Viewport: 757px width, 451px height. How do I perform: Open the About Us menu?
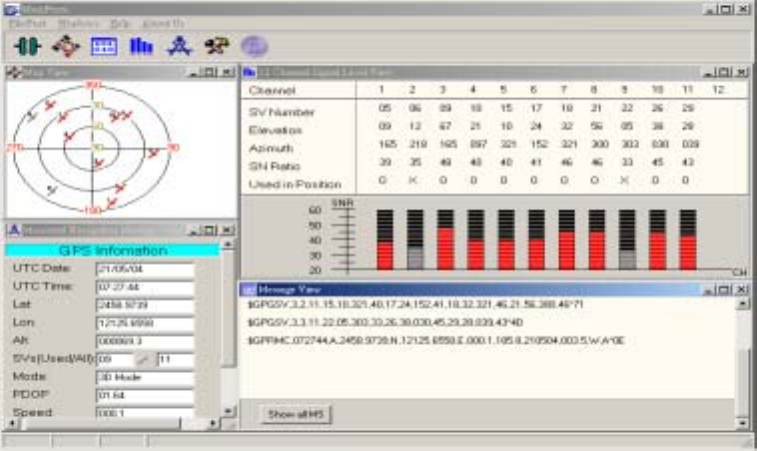(x=163, y=24)
